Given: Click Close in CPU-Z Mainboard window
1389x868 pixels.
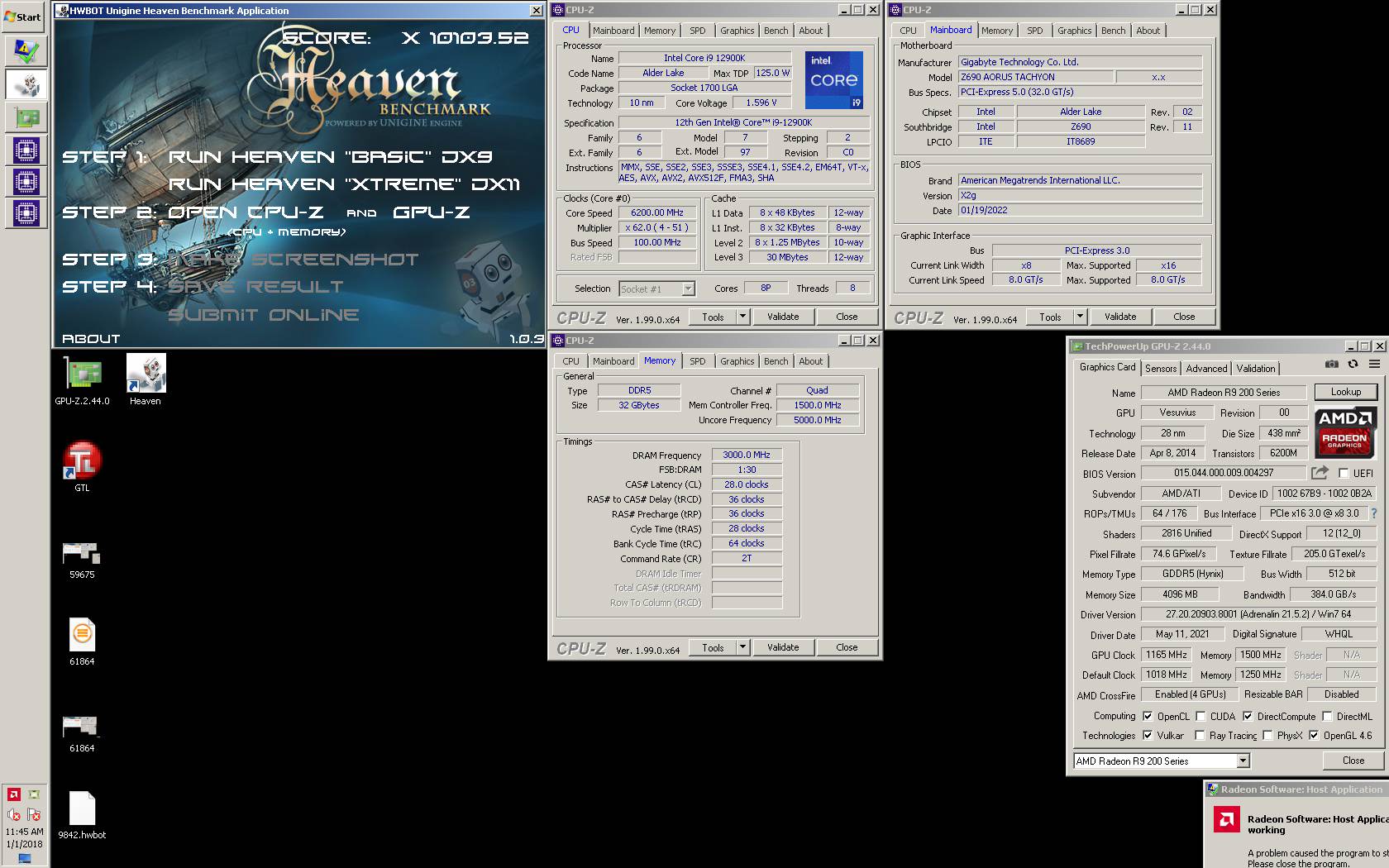Looking at the screenshot, I should (1184, 317).
